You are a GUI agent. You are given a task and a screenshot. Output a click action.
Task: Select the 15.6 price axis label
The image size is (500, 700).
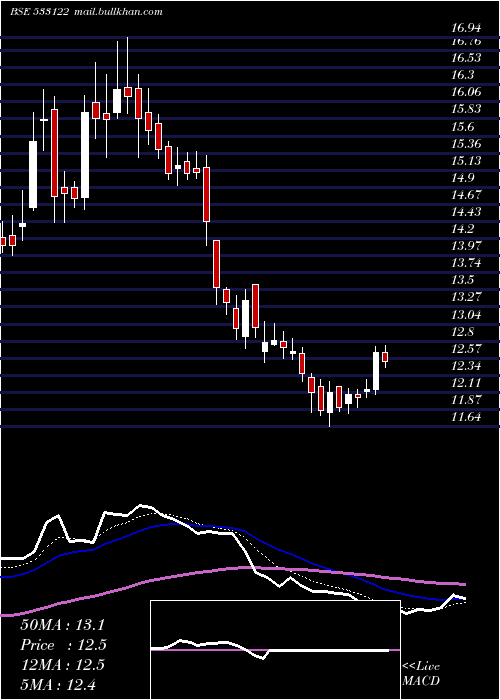(x=462, y=127)
